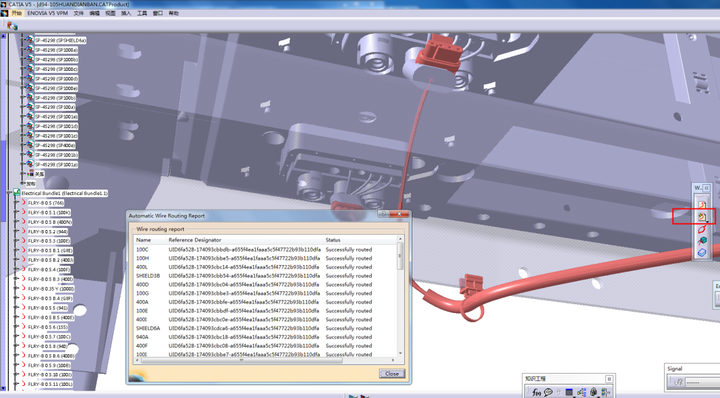Select wire 400F row in report

tap(265, 346)
